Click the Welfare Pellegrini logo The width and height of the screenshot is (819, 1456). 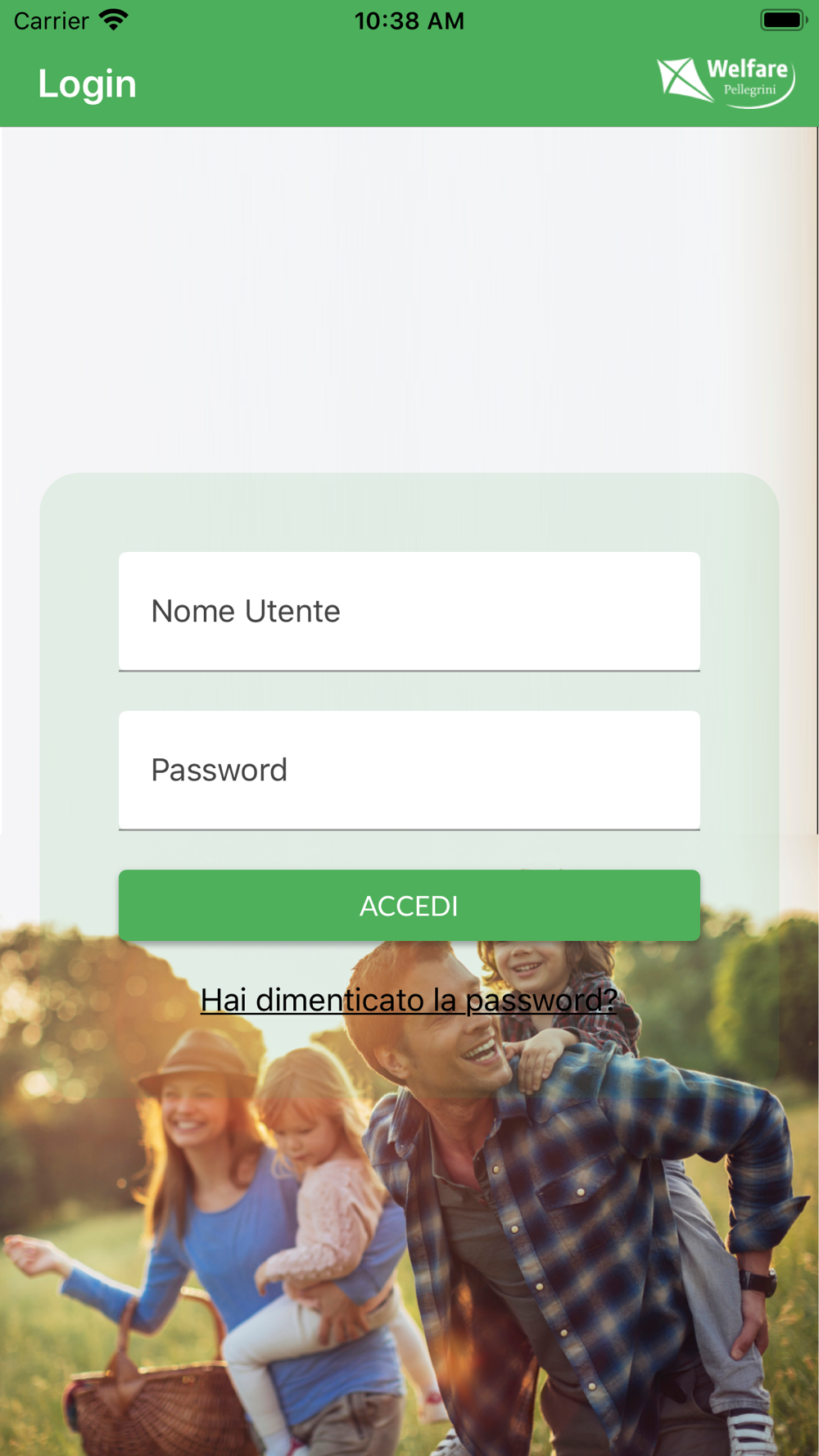coord(726,82)
